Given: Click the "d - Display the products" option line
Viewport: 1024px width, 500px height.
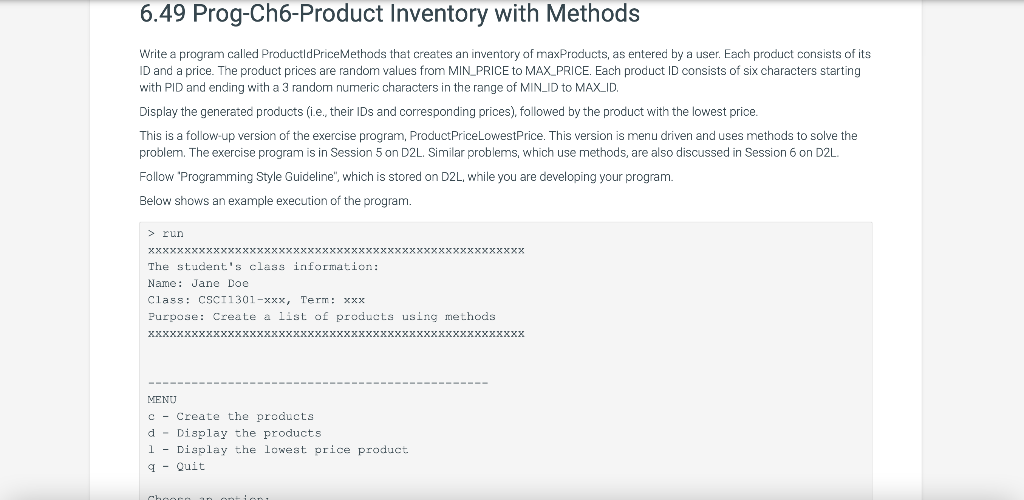Looking at the screenshot, I should pos(234,433).
